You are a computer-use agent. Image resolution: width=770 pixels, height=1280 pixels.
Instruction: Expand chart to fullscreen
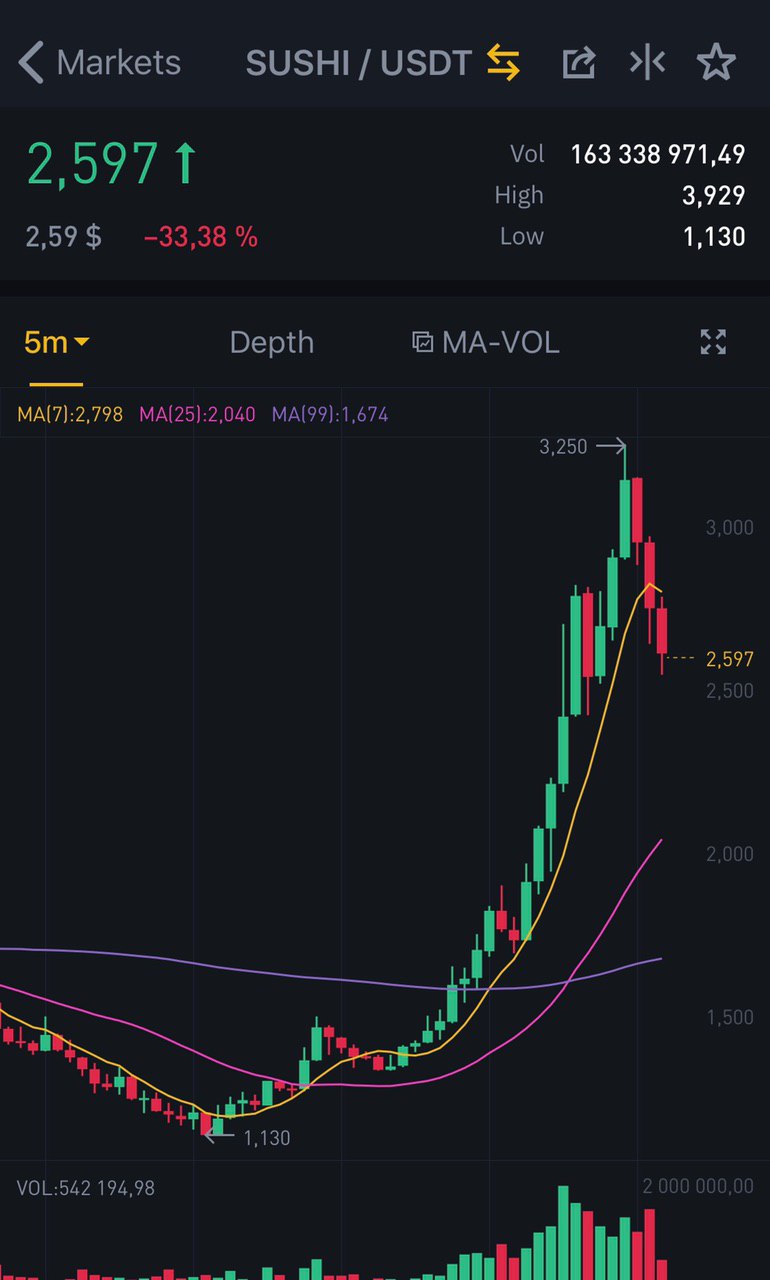pyautogui.click(x=713, y=343)
